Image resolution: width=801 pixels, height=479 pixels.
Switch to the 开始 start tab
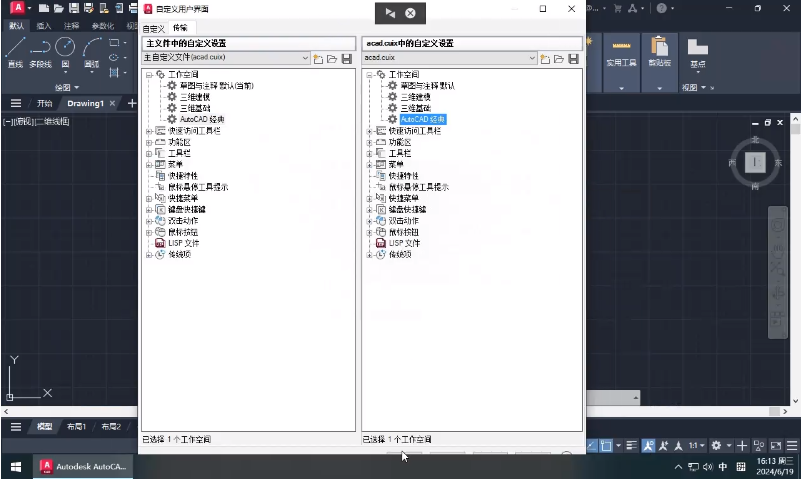[x=44, y=103]
